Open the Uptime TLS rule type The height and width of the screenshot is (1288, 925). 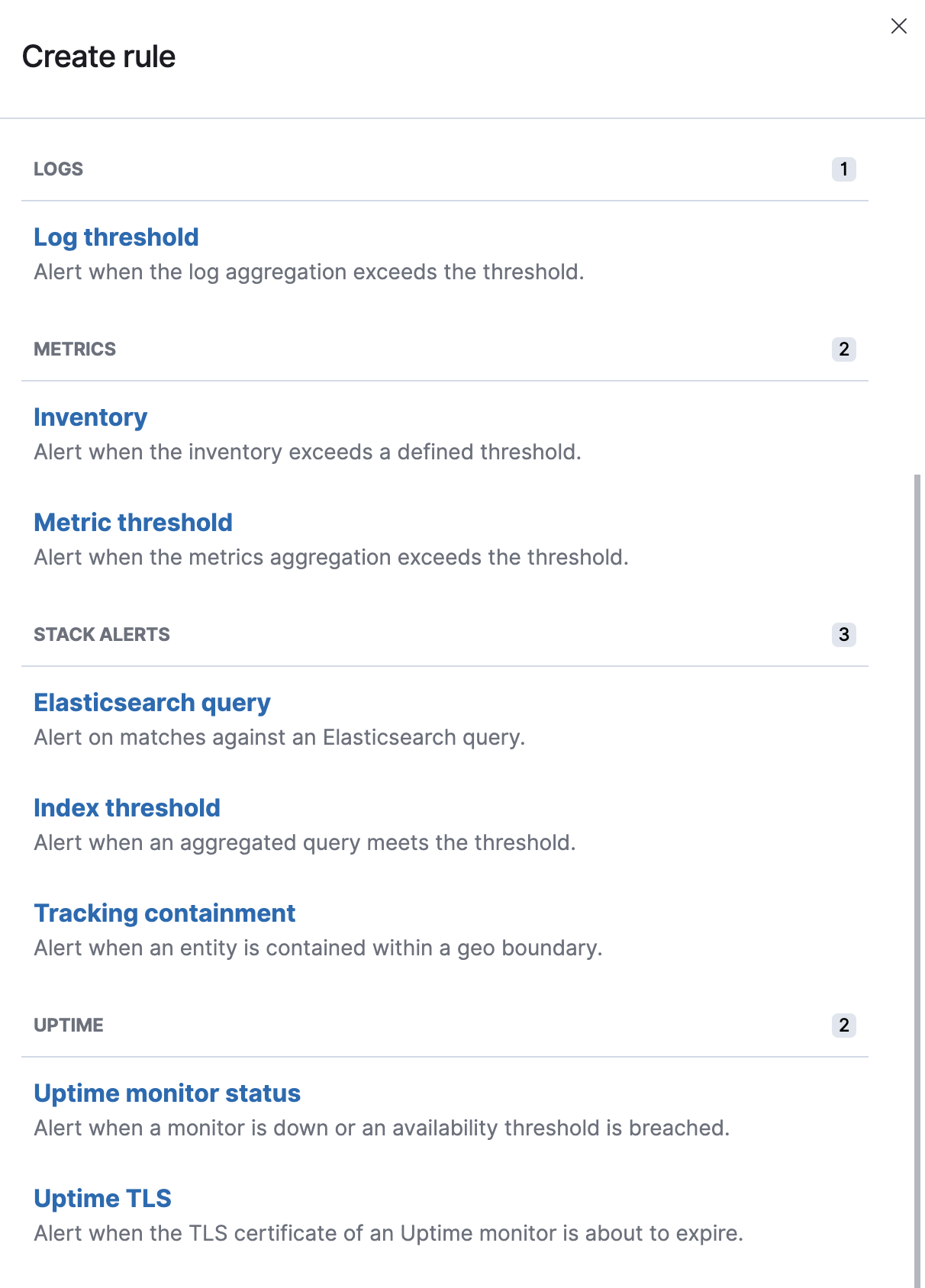[x=102, y=1199]
